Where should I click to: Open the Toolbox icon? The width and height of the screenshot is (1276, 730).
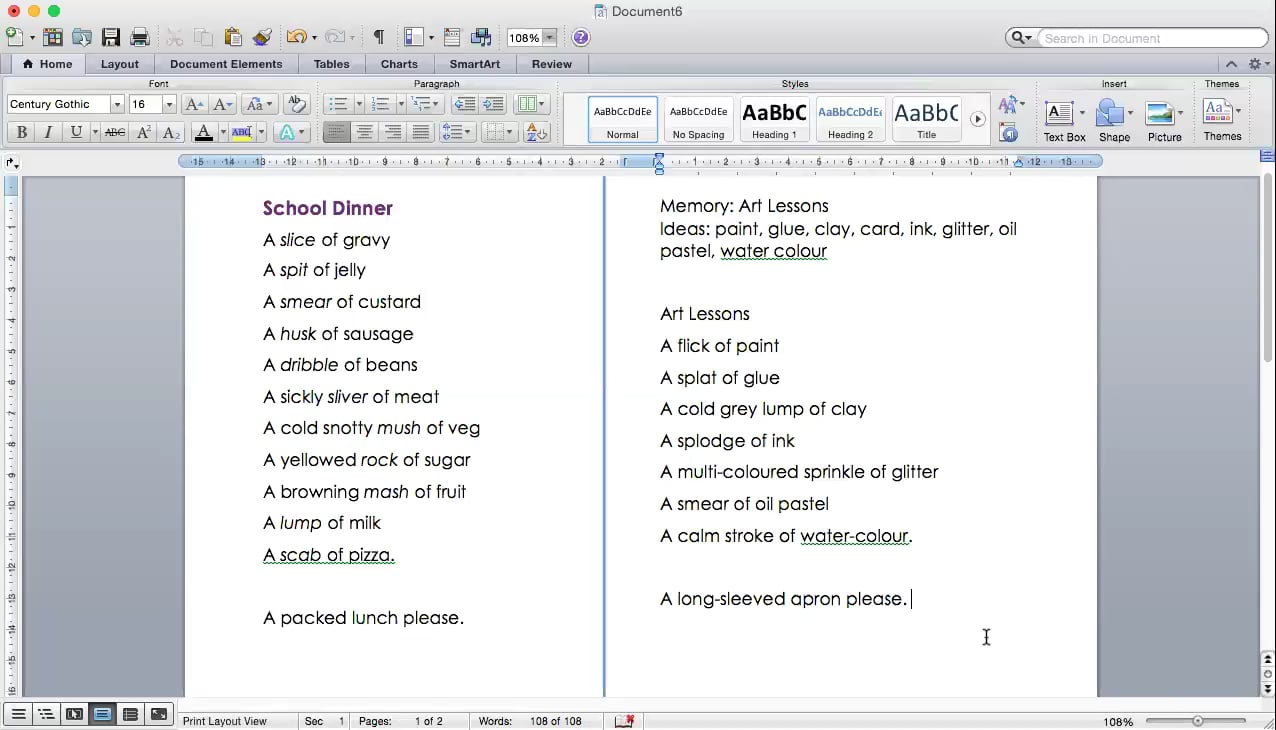452,37
